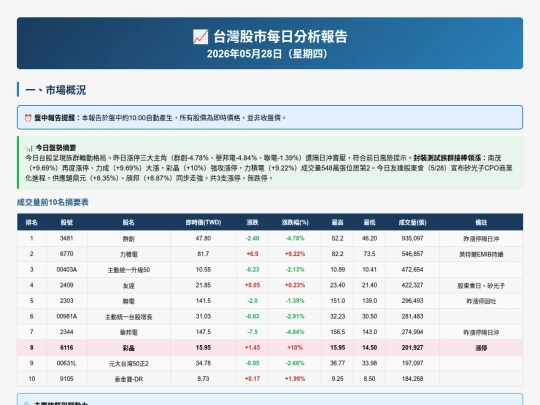
Task: Click the 即時價(TWD) column header
Action: [204, 222]
